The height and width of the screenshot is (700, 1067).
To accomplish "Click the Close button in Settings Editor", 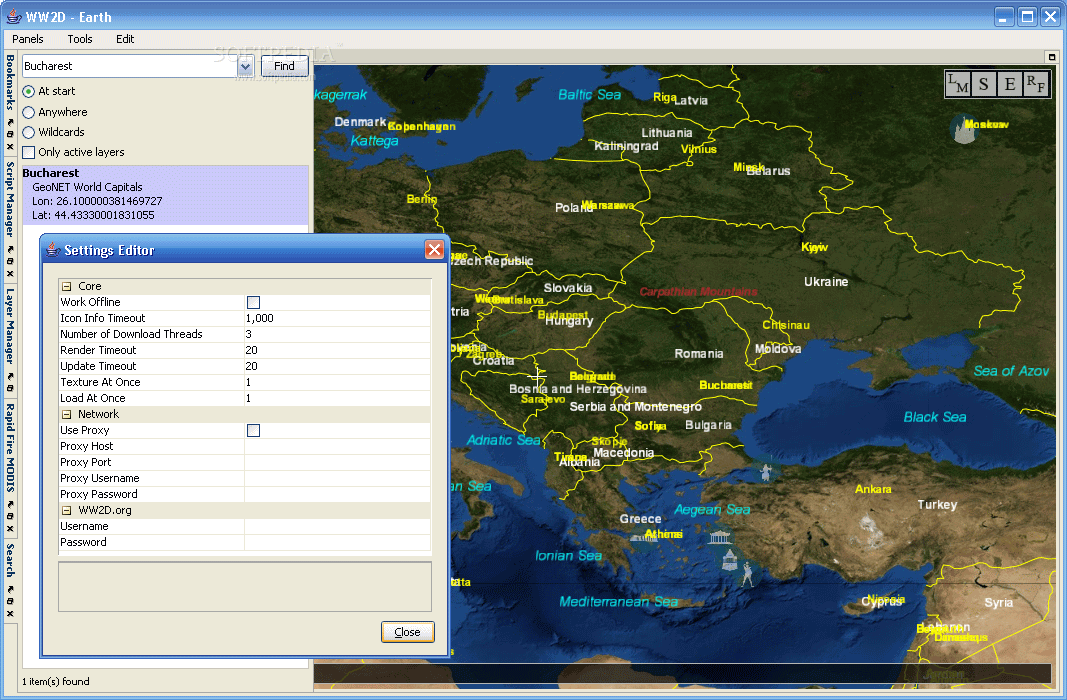I will click(408, 632).
